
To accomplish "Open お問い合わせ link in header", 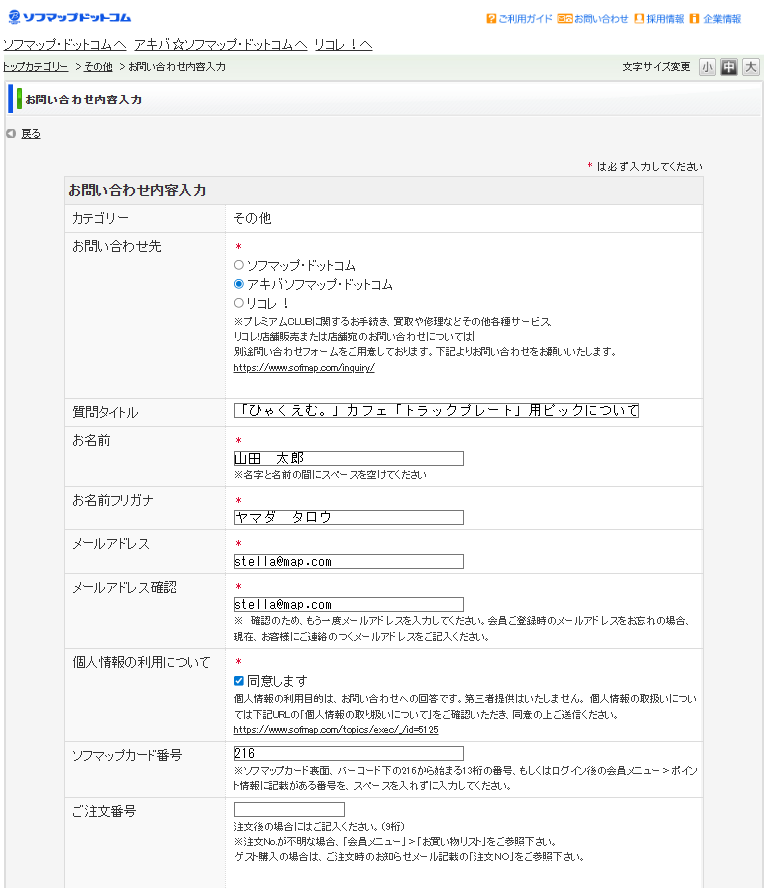I will pyautogui.click(x=601, y=19).
